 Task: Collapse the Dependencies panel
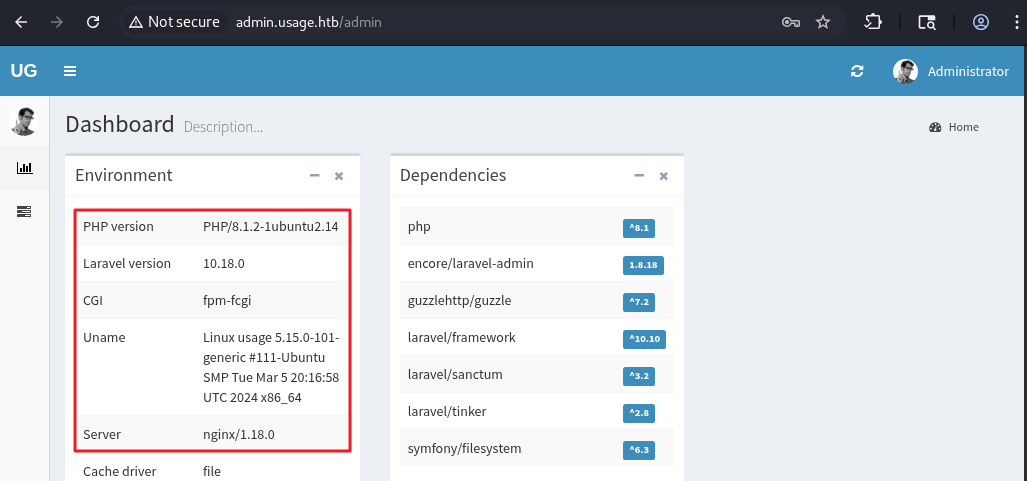tap(639, 175)
